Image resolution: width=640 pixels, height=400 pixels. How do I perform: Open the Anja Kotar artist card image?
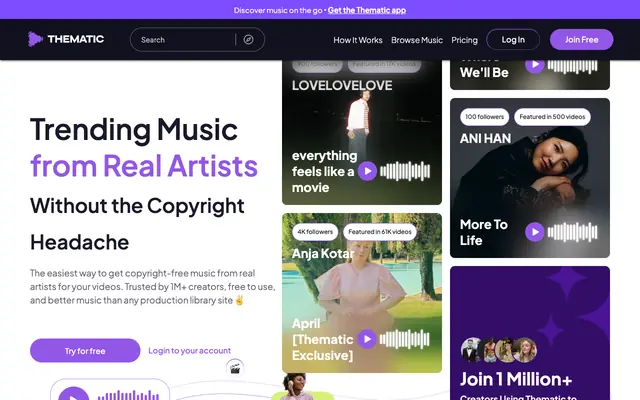(x=362, y=293)
